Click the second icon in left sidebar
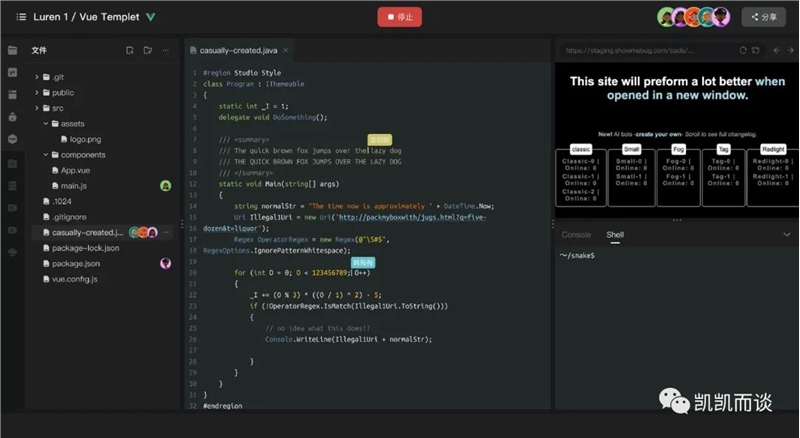The image size is (800, 438). tap(13, 72)
